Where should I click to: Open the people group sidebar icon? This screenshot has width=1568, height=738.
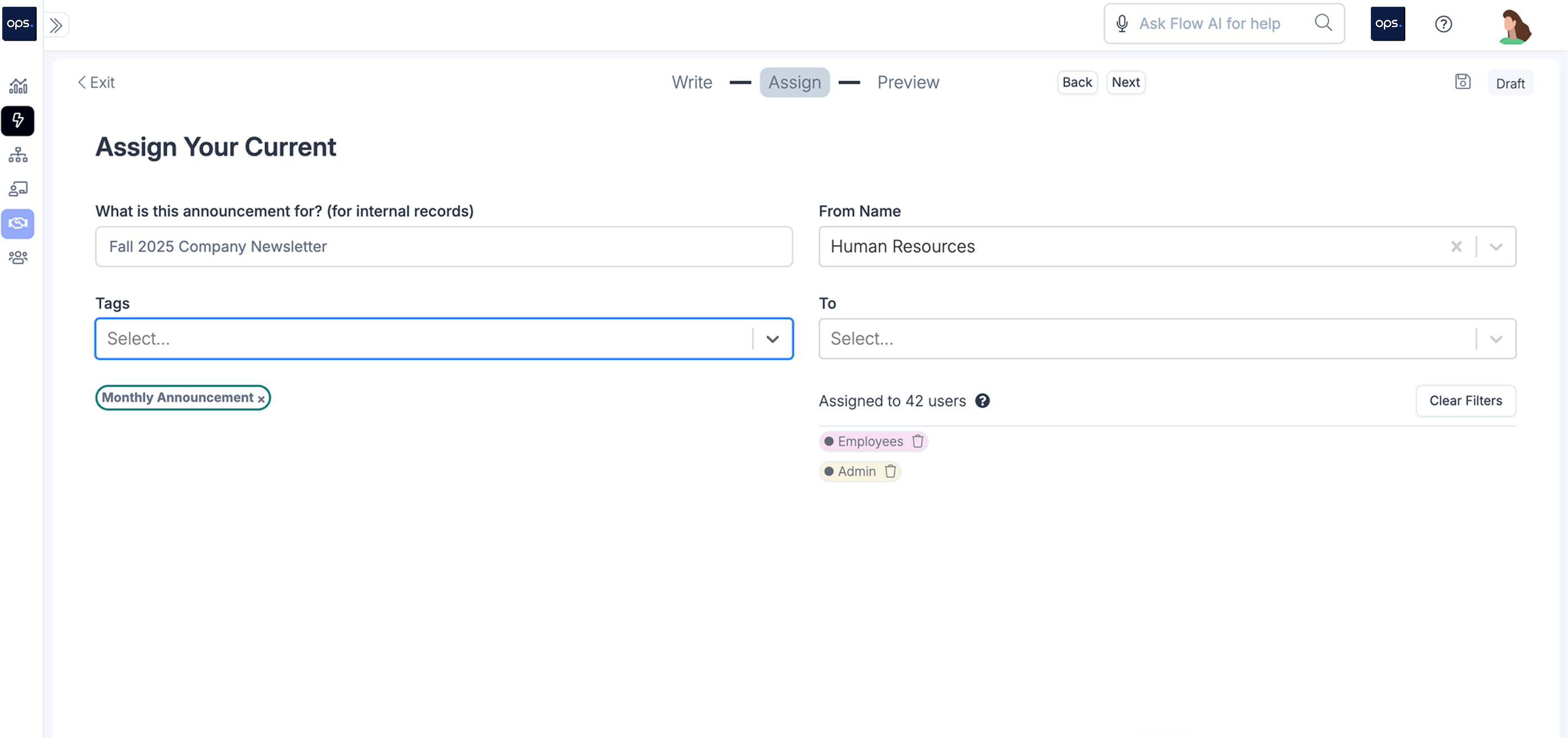tap(17, 257)
